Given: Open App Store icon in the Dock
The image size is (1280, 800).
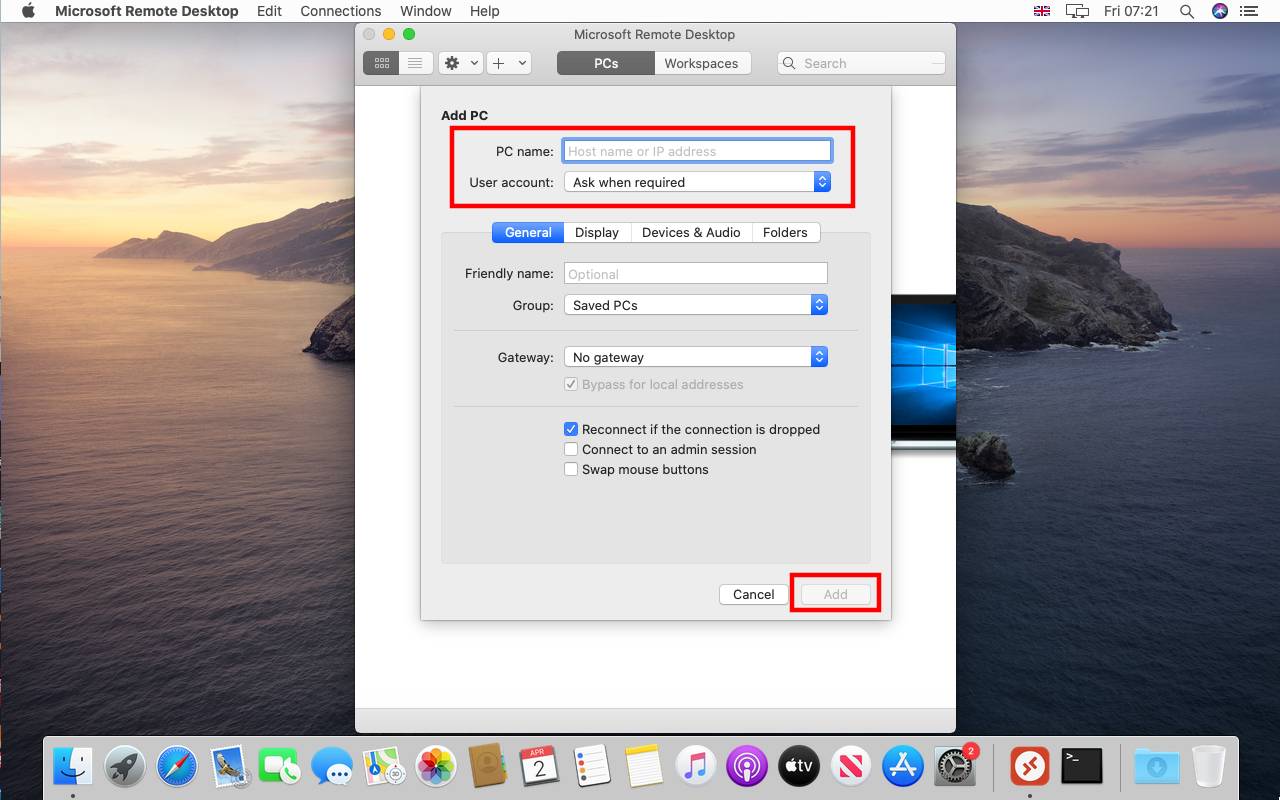Looking at the screenshot, I should [903, 767].
